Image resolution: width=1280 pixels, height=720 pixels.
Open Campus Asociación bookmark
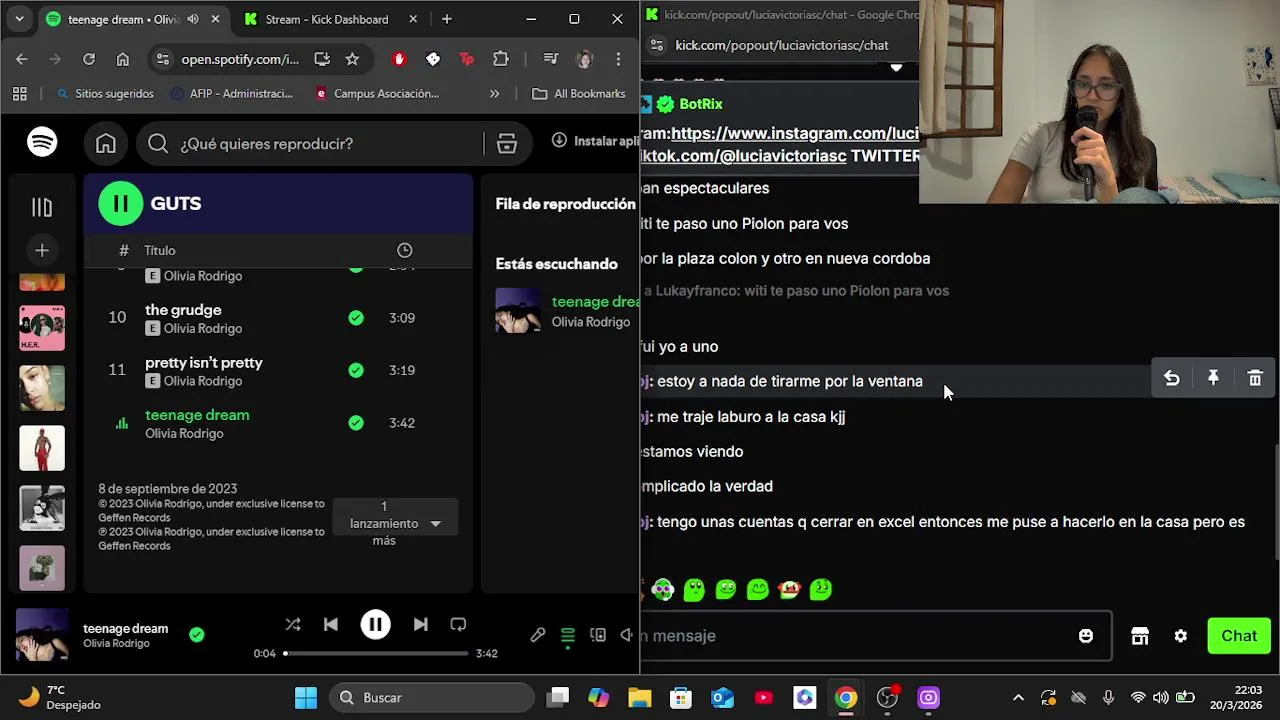pyautogui.click(x=377, y=94)
